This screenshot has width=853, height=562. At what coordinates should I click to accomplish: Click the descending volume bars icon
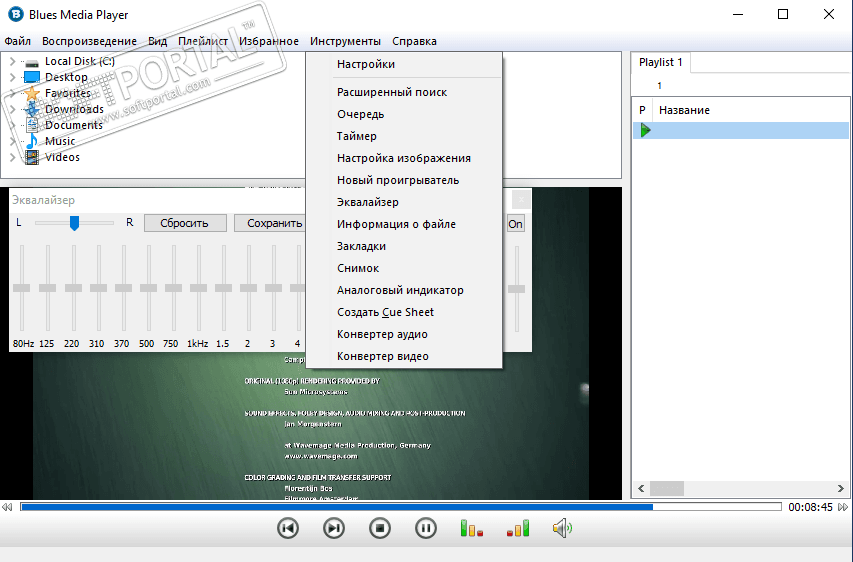pos(472,528)
